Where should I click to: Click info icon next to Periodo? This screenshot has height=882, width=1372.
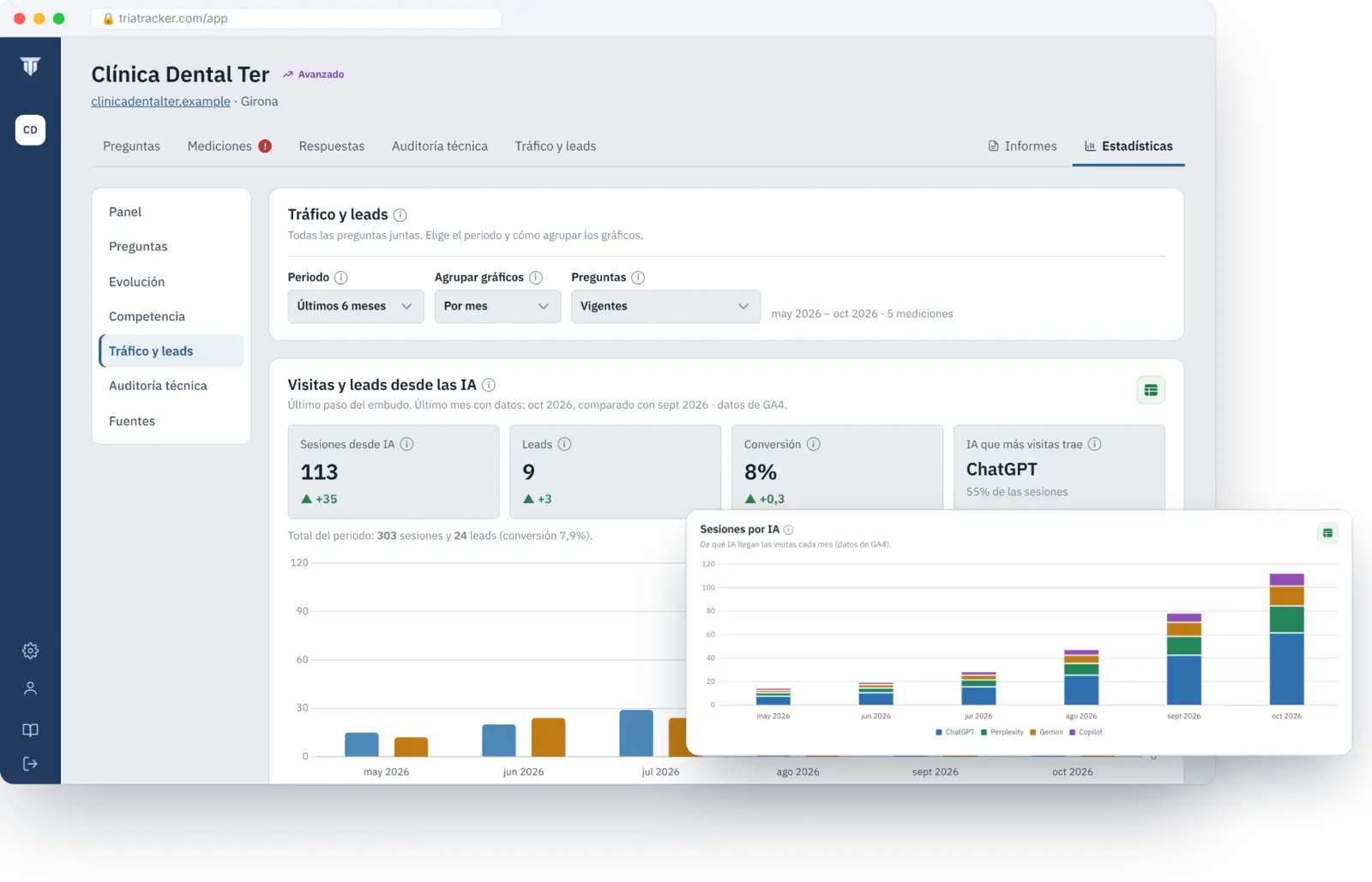[340, 278]
